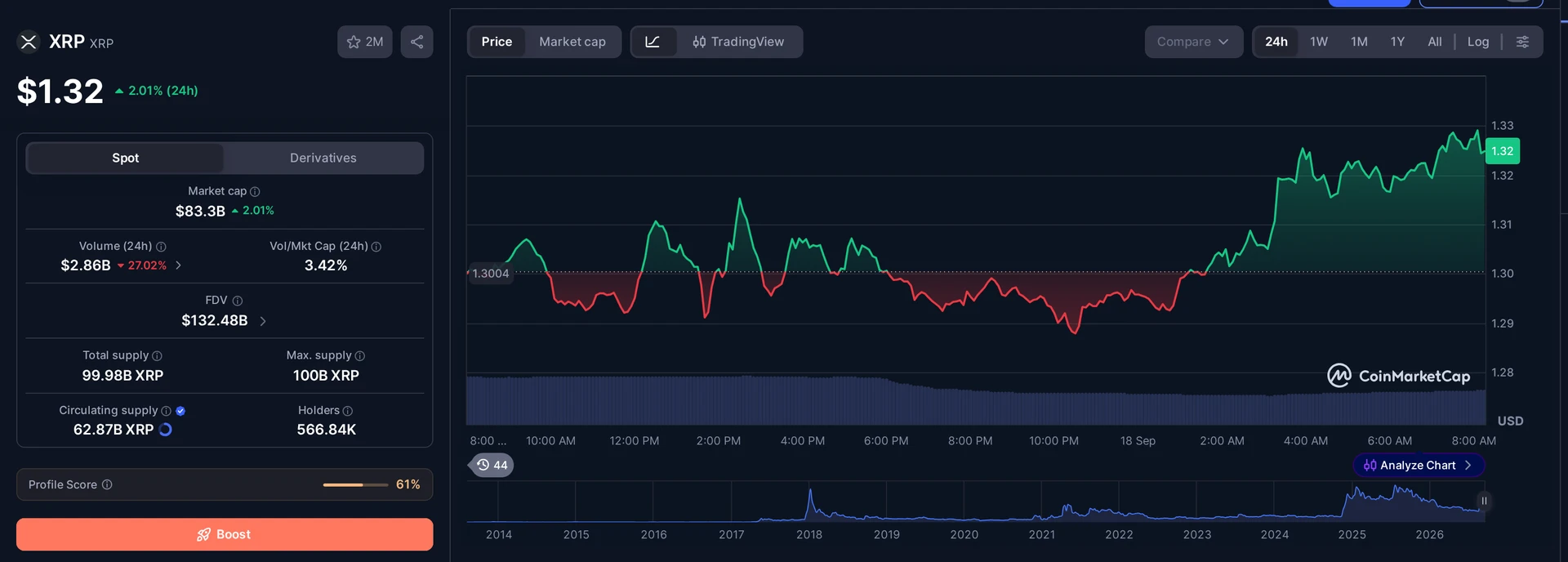The width and height of the screenshot is (1568, 562).
Task: Click the circulating supply progress ring icon
Action: (166, 430)
